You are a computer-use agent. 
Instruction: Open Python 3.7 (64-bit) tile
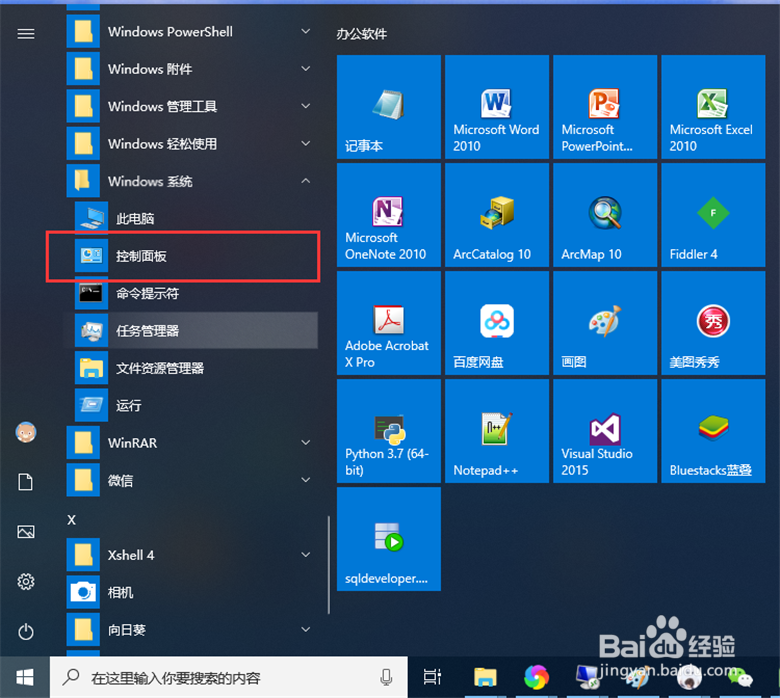(389, 431)
